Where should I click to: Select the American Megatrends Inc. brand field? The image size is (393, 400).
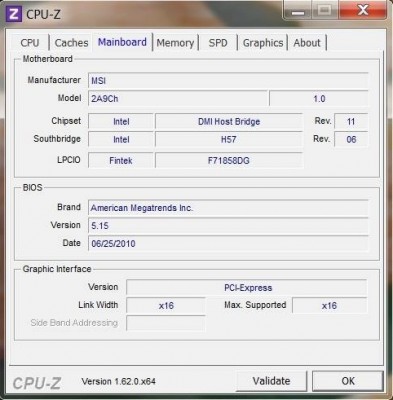(228, 208)
